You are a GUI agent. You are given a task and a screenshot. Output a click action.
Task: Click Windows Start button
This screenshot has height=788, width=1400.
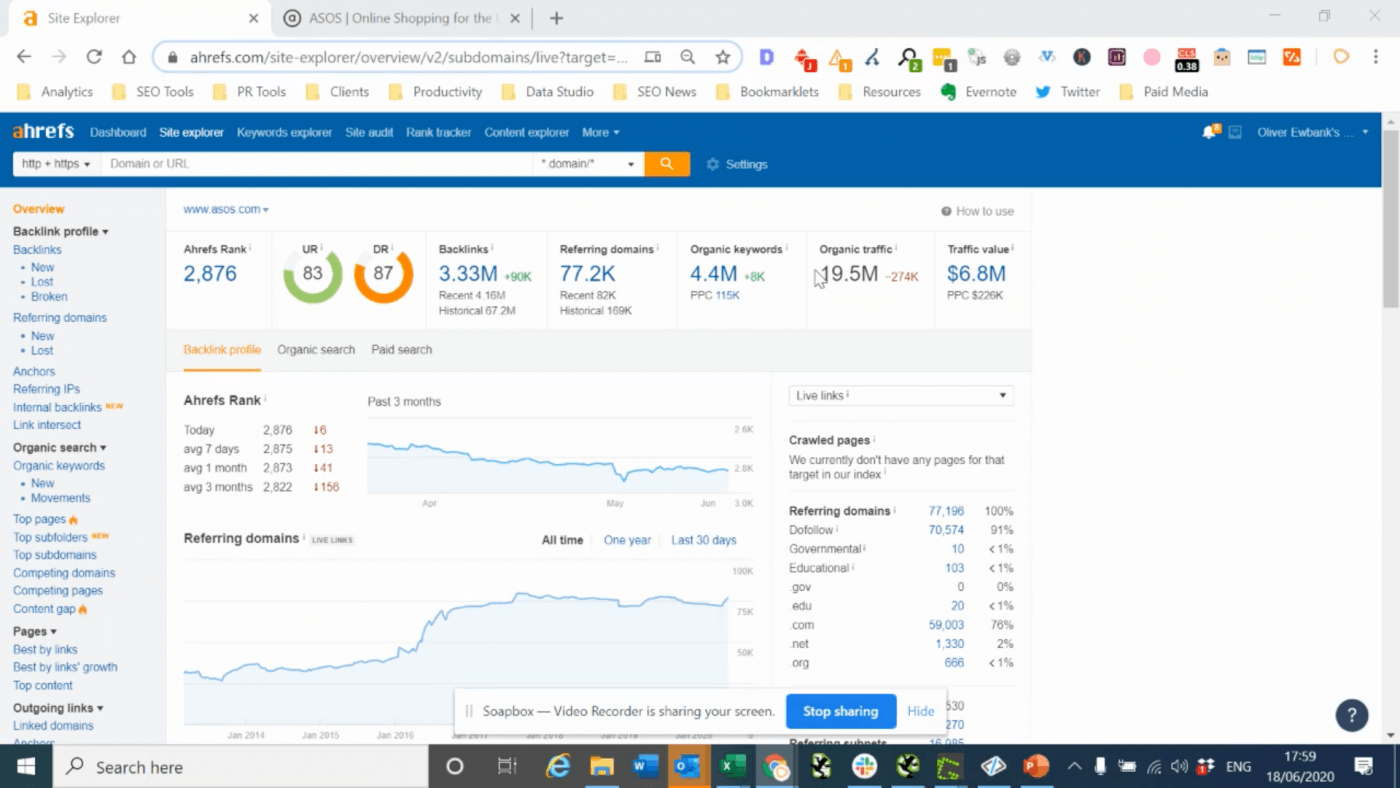point(25,767)
